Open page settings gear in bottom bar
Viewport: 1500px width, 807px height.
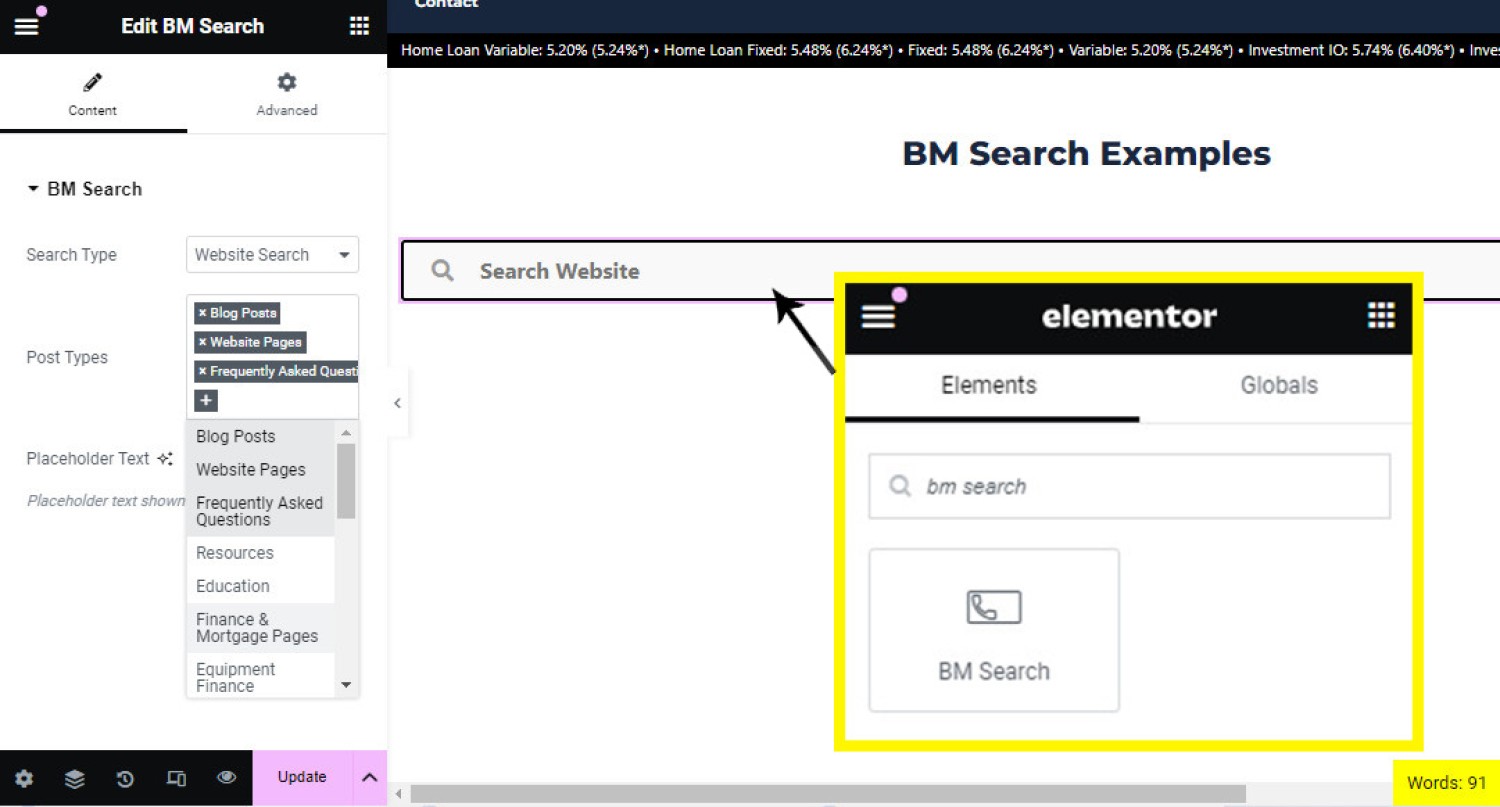(x=24, y=778)
